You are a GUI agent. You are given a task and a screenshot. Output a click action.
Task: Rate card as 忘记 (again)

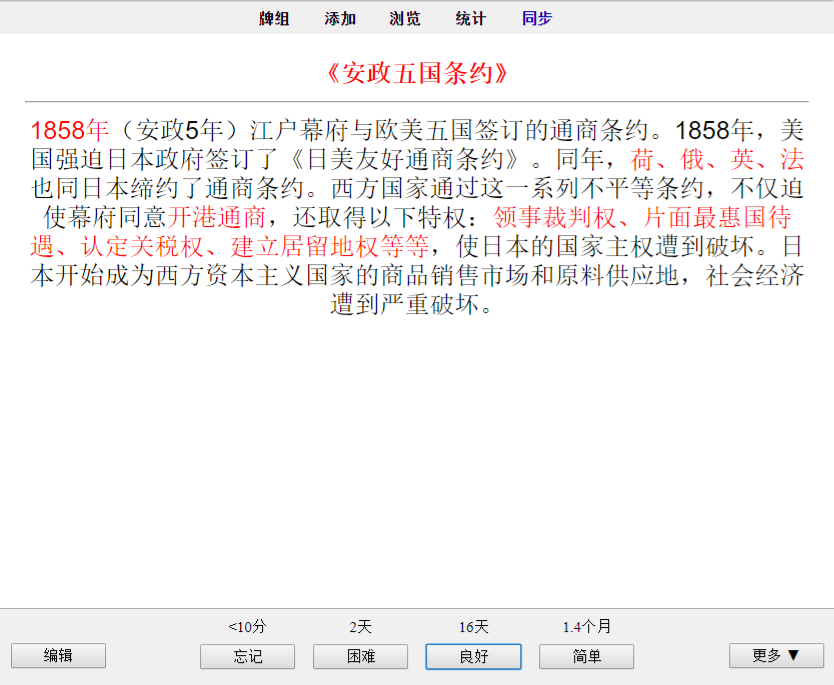pyautogui.click(x=247, y=656)
